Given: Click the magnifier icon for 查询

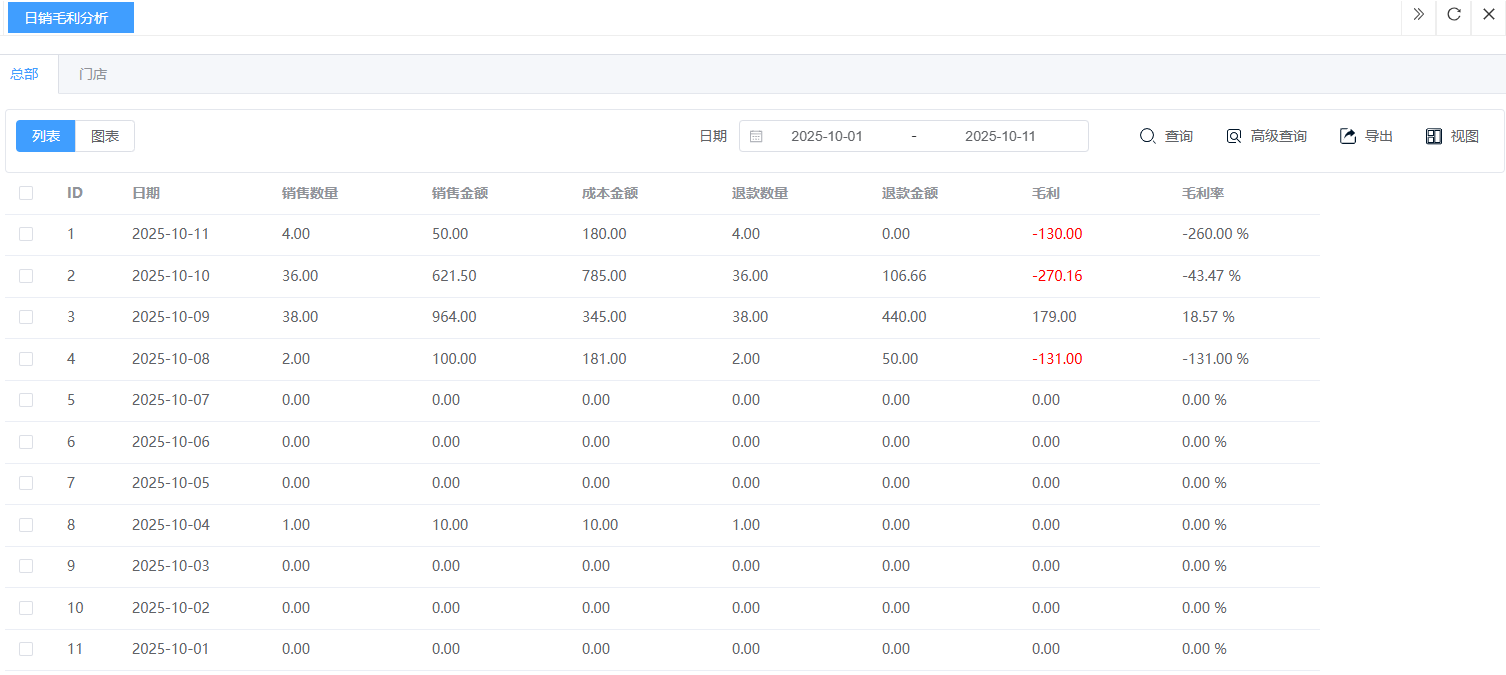Looking at the screenshot, I should coord(1147,136).
